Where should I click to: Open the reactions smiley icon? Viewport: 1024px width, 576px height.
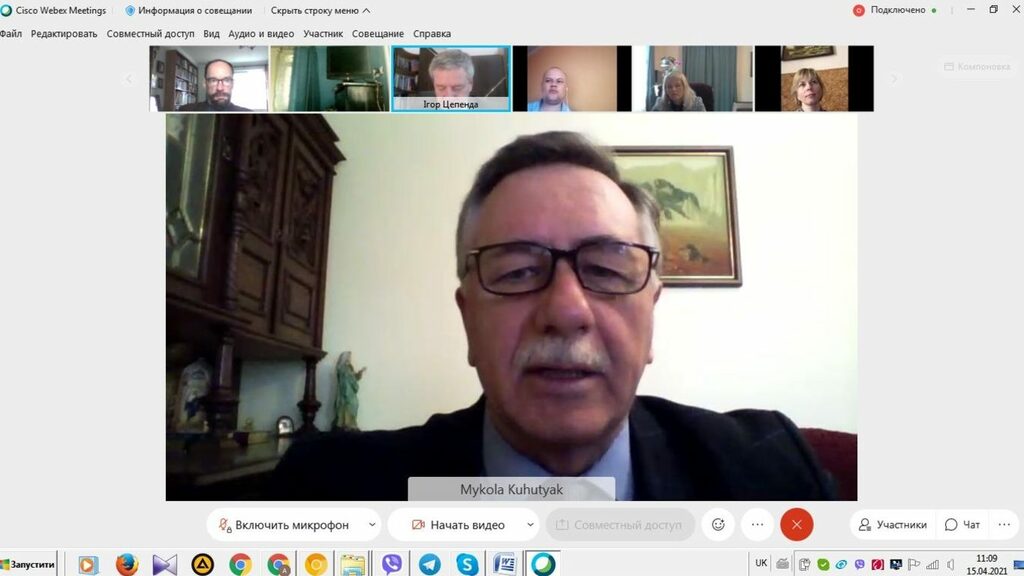718,525
